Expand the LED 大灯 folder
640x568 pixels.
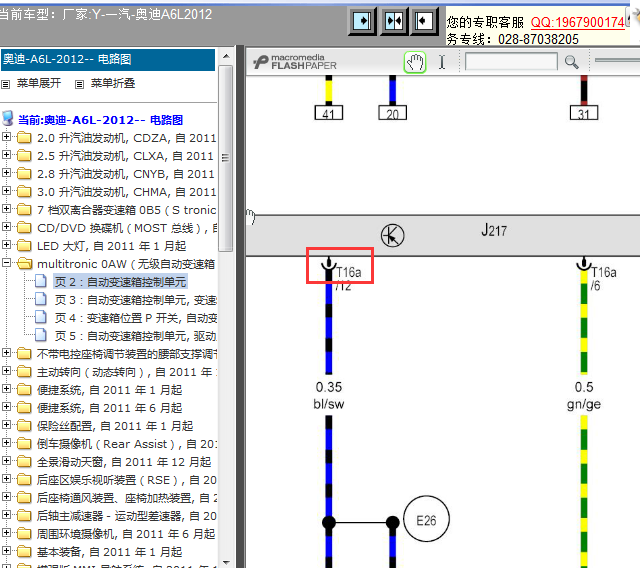[x=6, y=244]
